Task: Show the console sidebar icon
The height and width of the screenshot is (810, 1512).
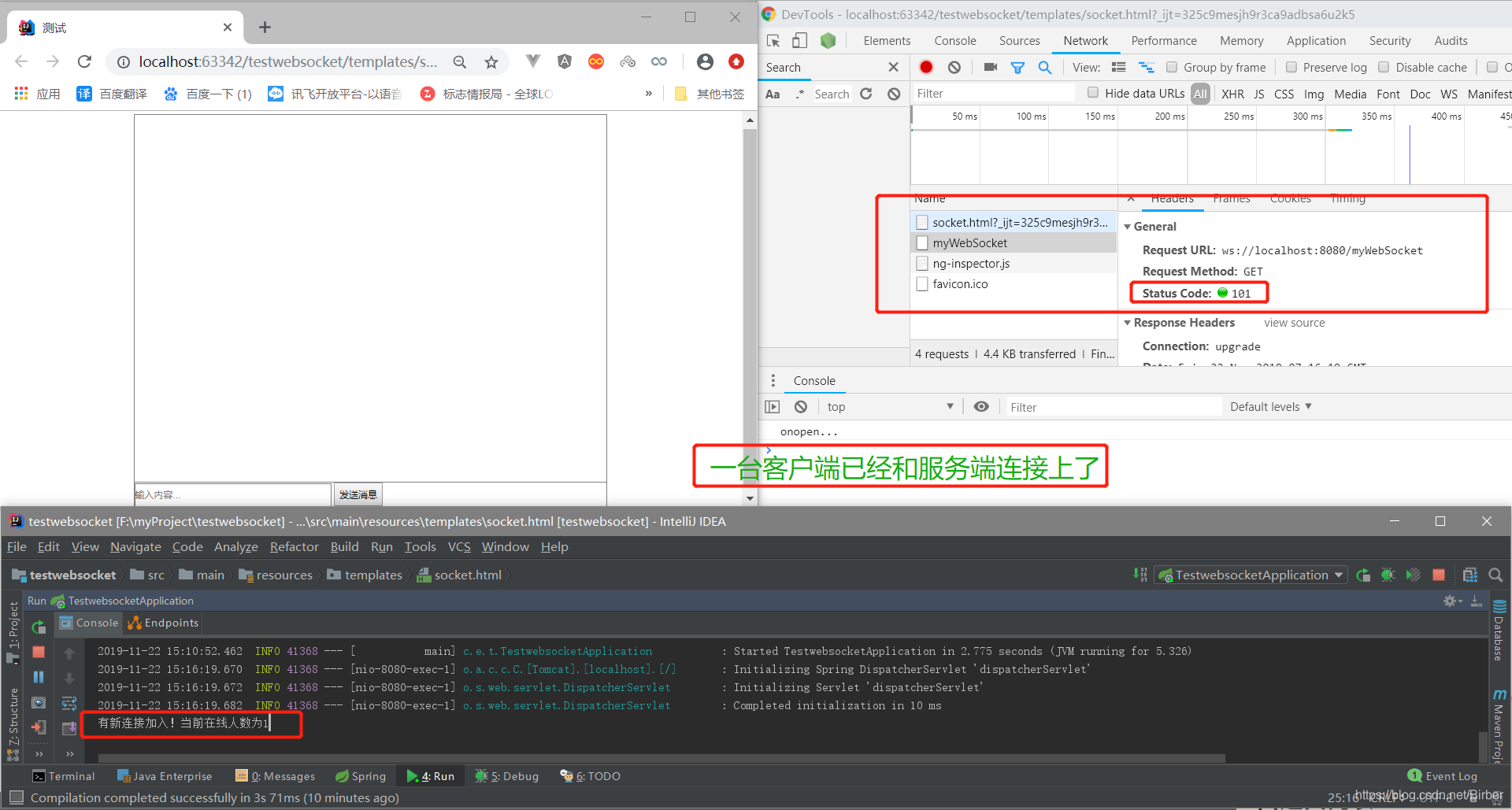Action: tap(773, 406)
